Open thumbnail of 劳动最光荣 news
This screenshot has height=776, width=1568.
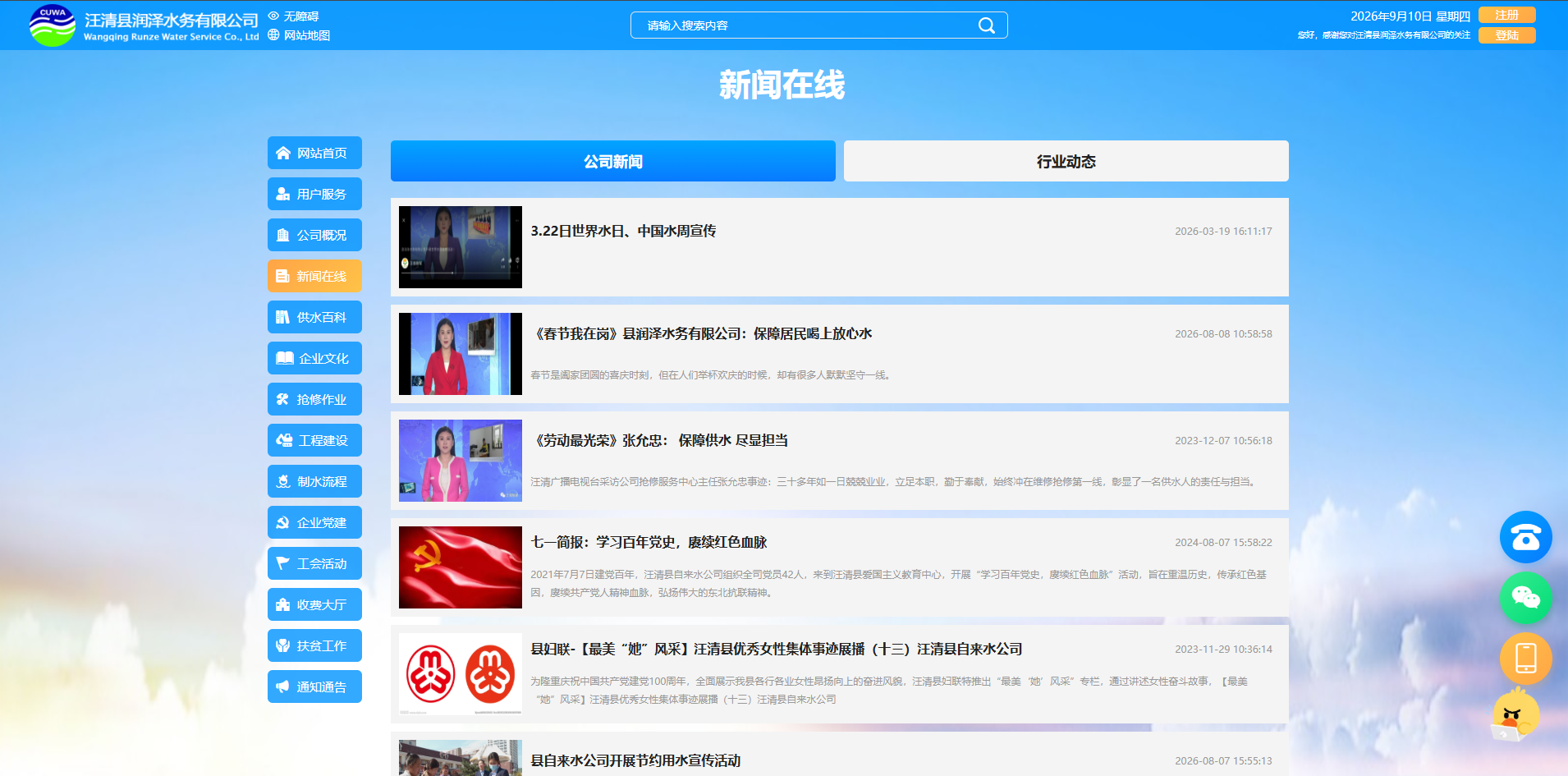(461, 461)
